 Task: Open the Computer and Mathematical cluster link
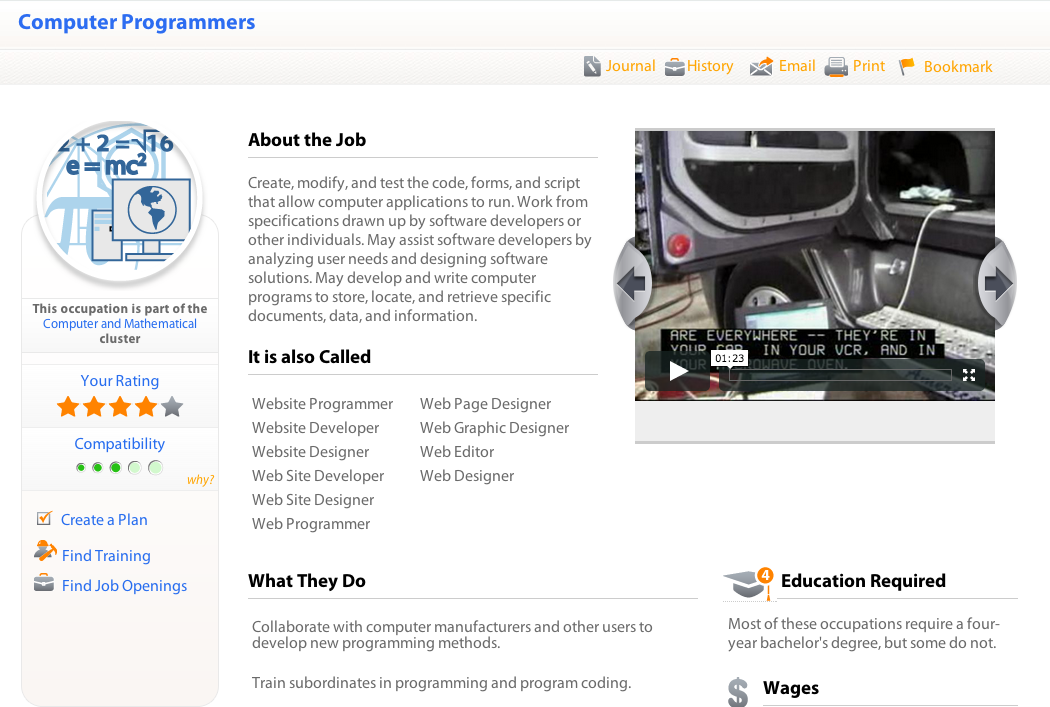[x=120, y=324]
